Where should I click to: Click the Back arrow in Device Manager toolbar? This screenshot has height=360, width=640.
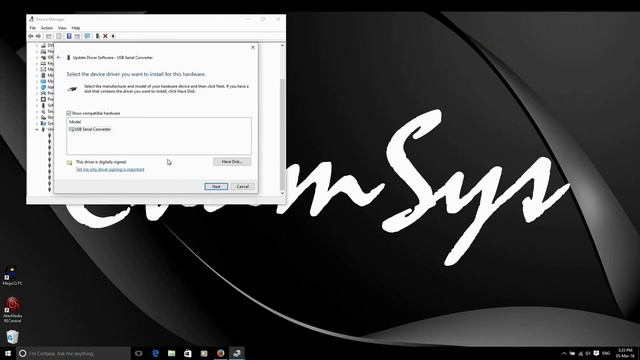31,36
